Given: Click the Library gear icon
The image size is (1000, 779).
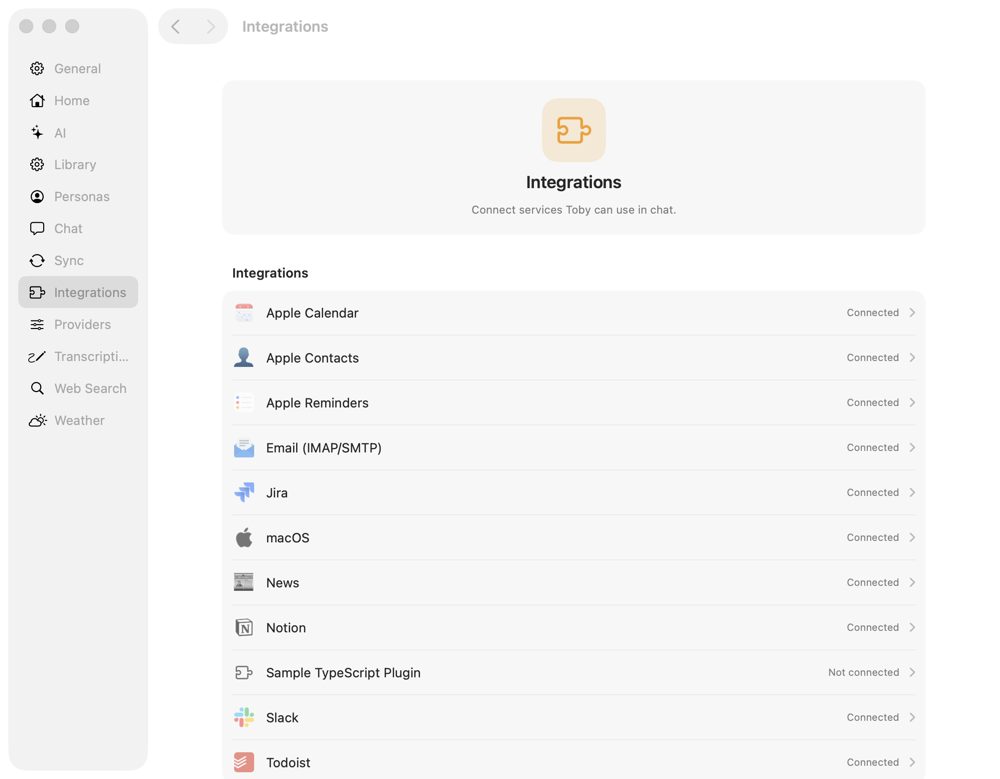Looking at the screenshot, I should pos(37,165).
